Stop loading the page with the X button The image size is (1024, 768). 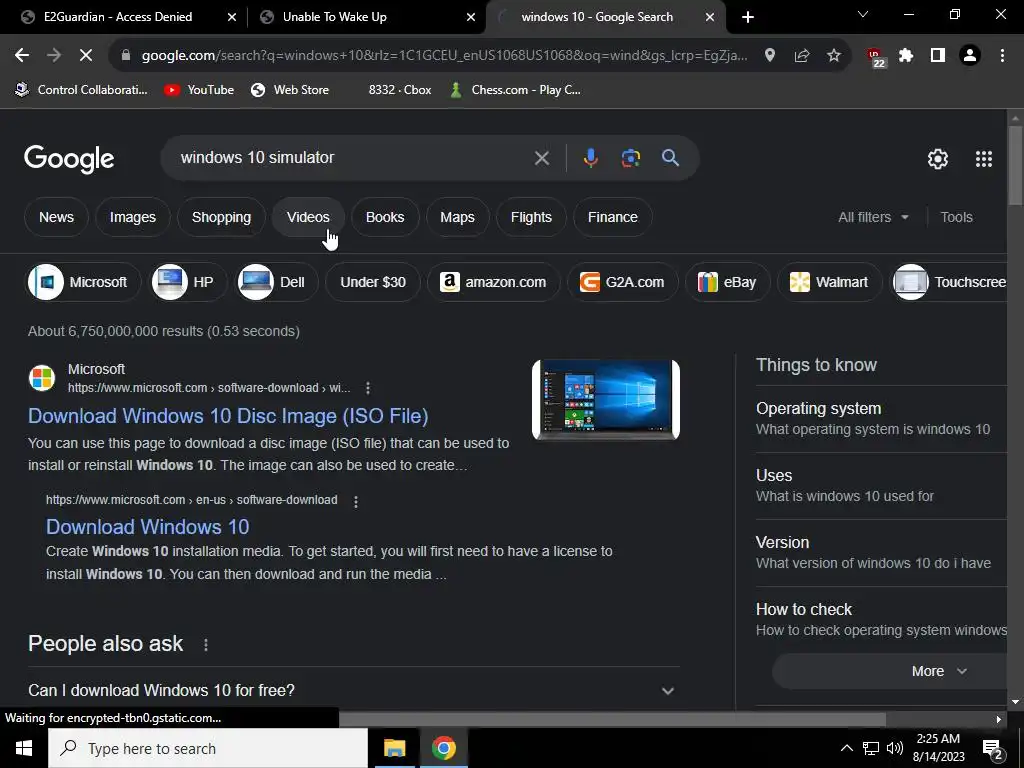coord(86,56)
